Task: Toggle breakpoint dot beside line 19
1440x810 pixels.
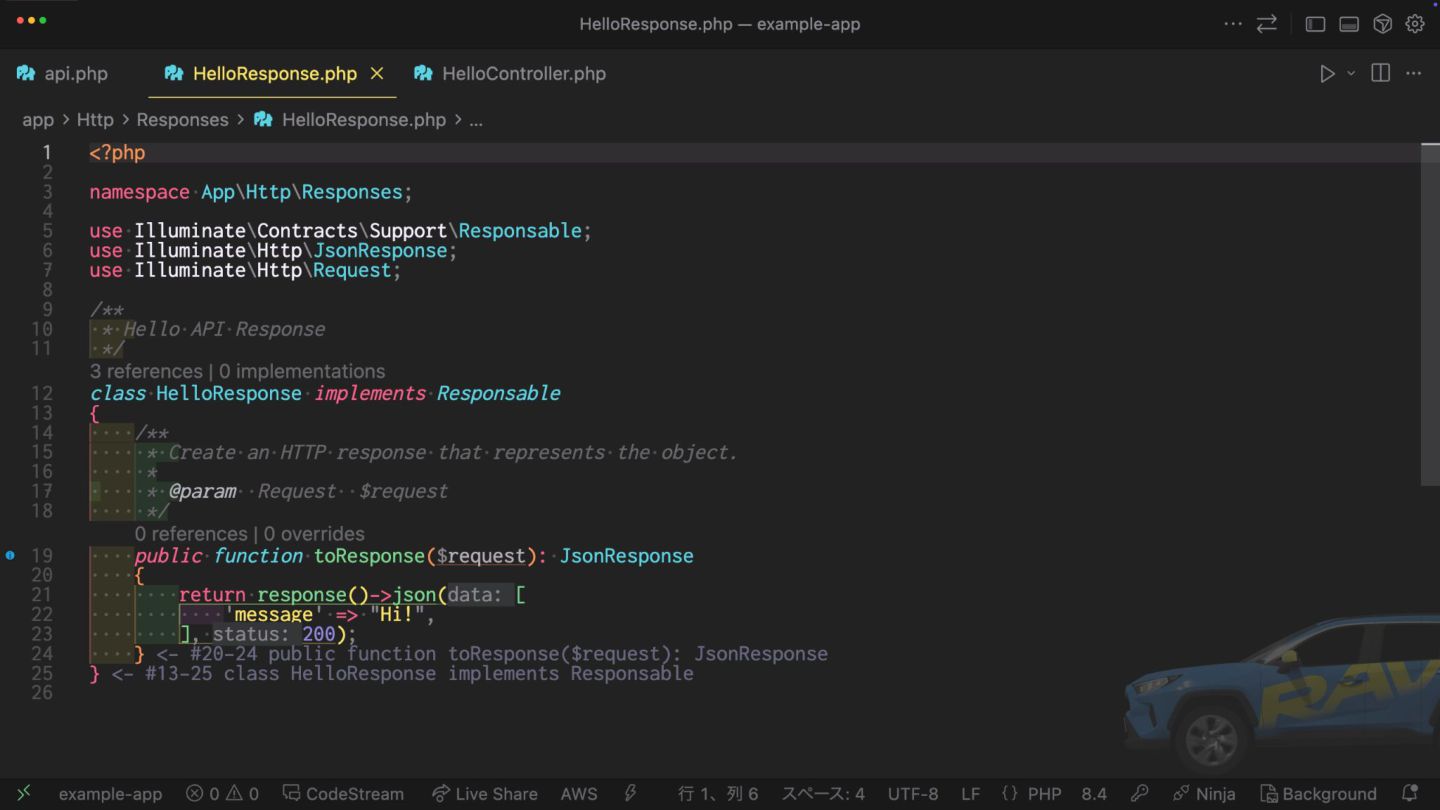Action: [10, 555]
